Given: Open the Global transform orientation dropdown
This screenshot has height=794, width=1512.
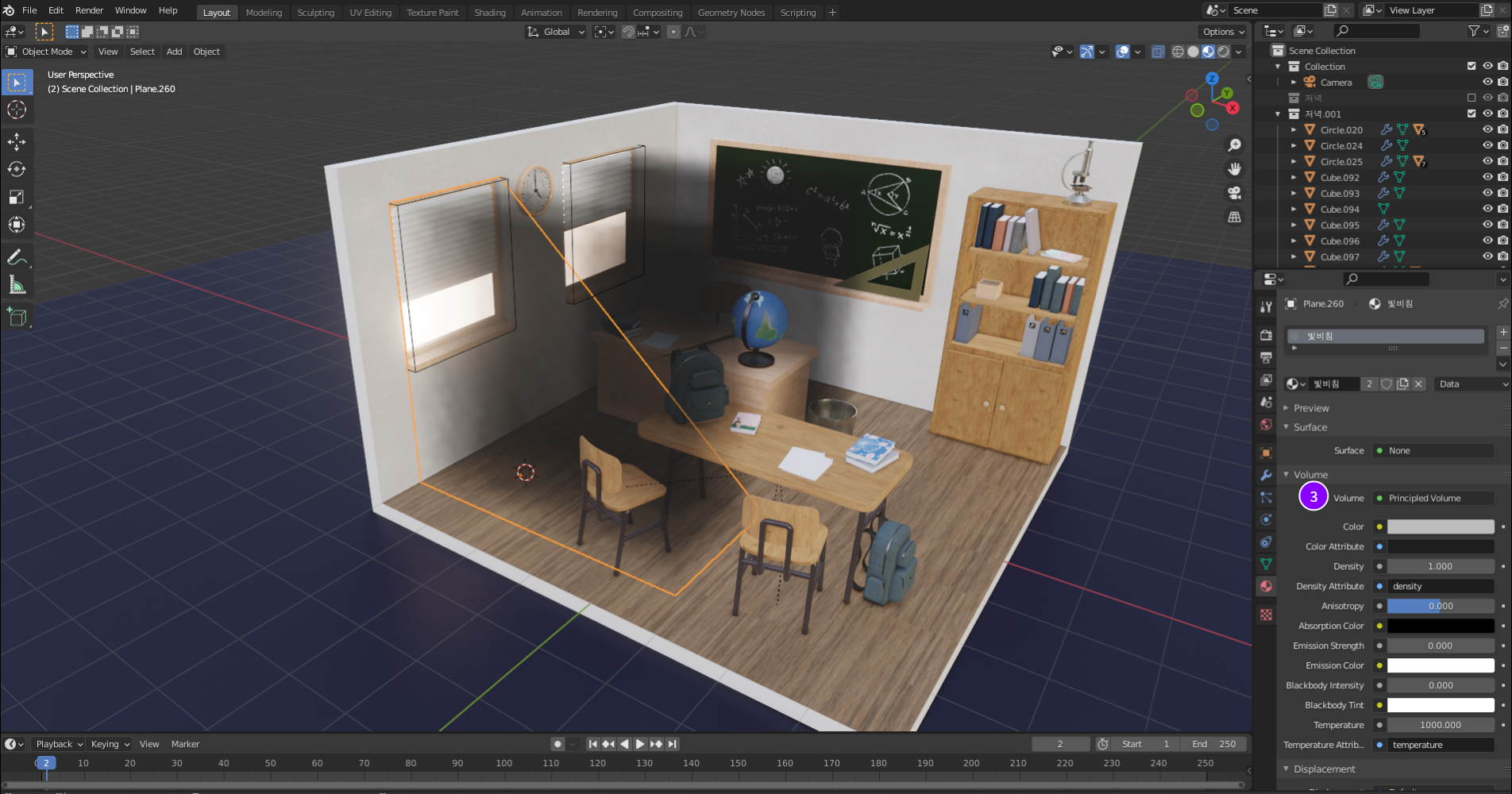Looking at the screenshot, I should coord(556,32).
